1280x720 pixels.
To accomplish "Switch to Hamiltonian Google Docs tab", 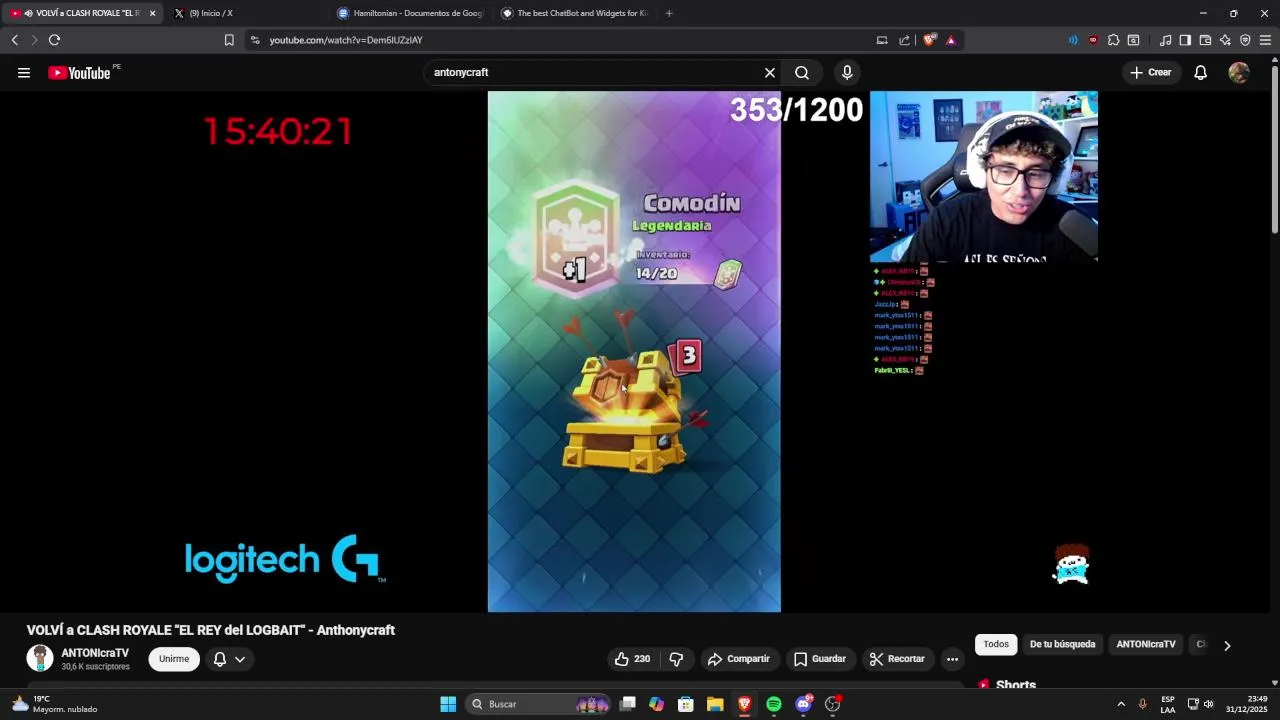I will pyautogui.click(x=410, y=13).
